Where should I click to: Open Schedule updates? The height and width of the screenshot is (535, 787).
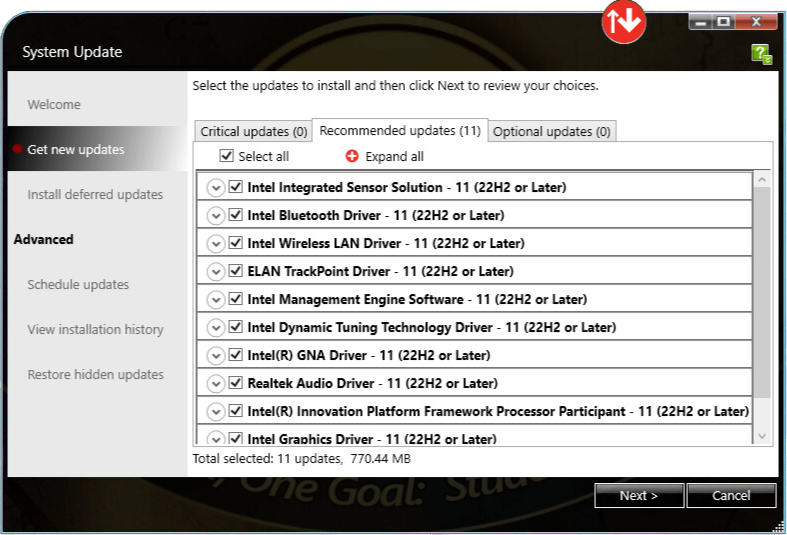point(78,284)
